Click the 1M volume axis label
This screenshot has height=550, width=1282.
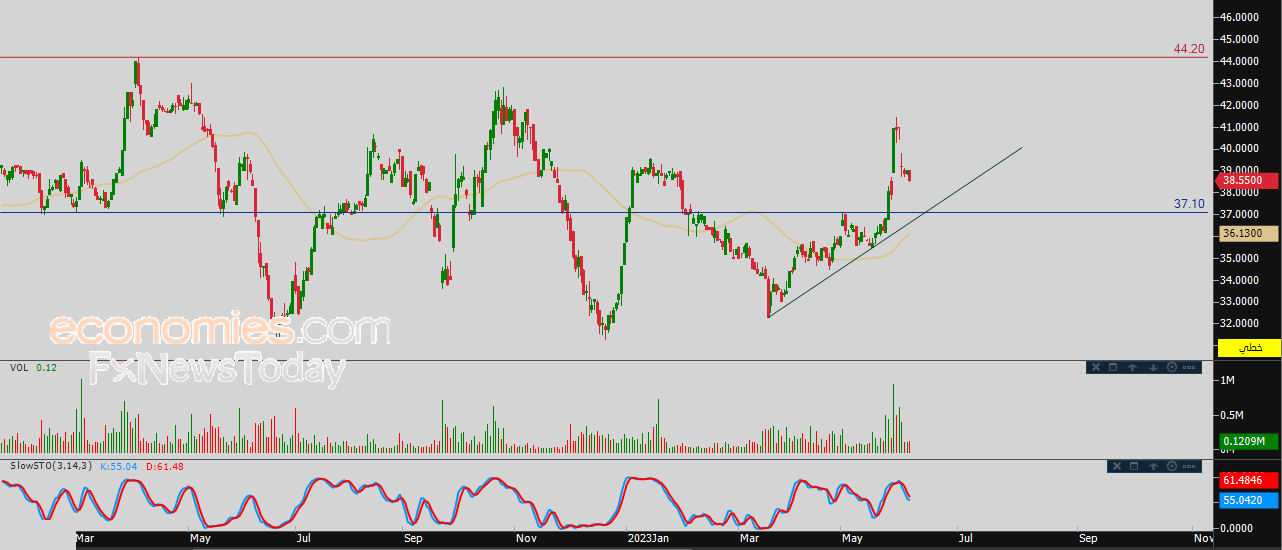(x=1229, y=381)
